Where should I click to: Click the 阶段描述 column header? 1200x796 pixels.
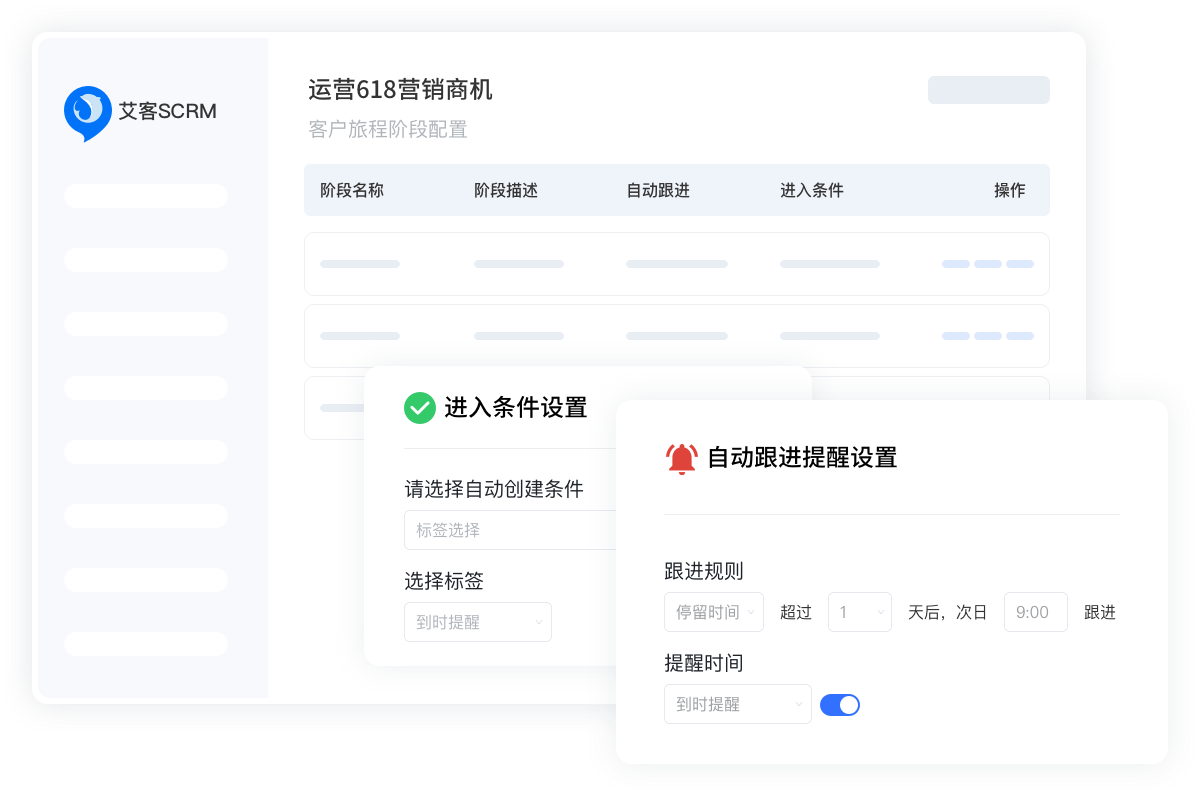(x=505, y=190)
